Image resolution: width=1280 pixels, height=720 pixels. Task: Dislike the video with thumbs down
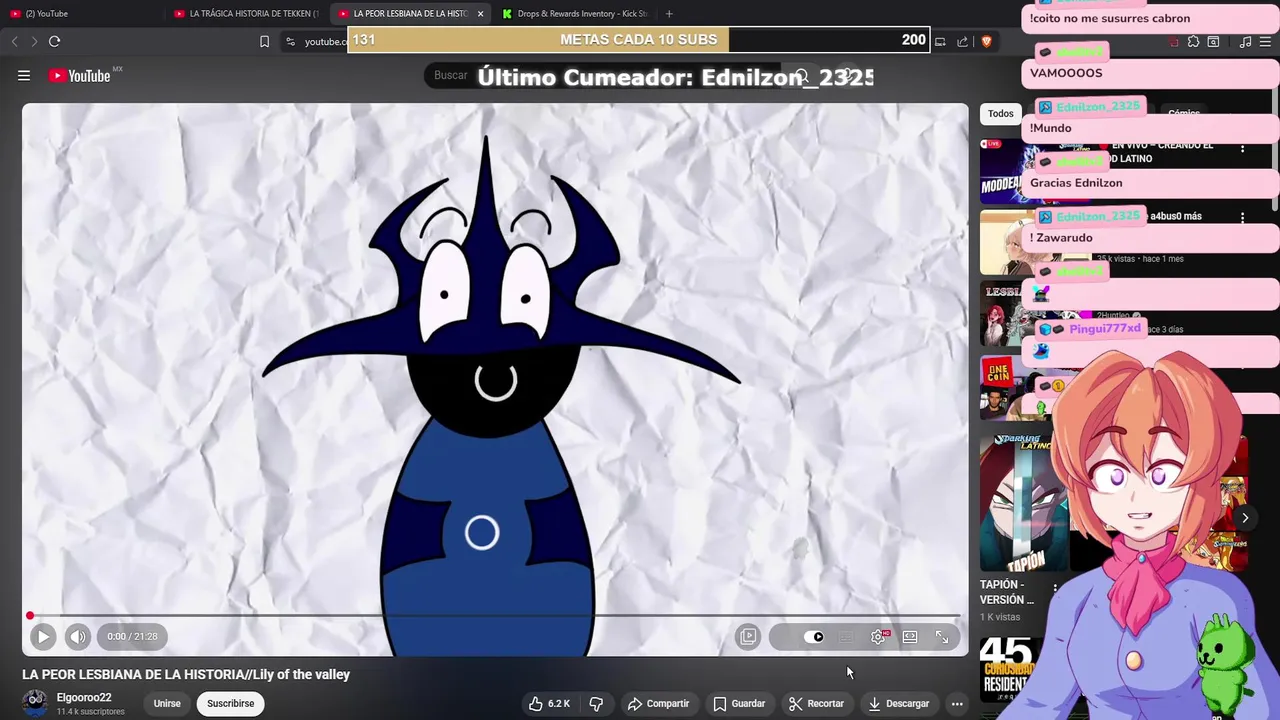click(x=596, y=704)
